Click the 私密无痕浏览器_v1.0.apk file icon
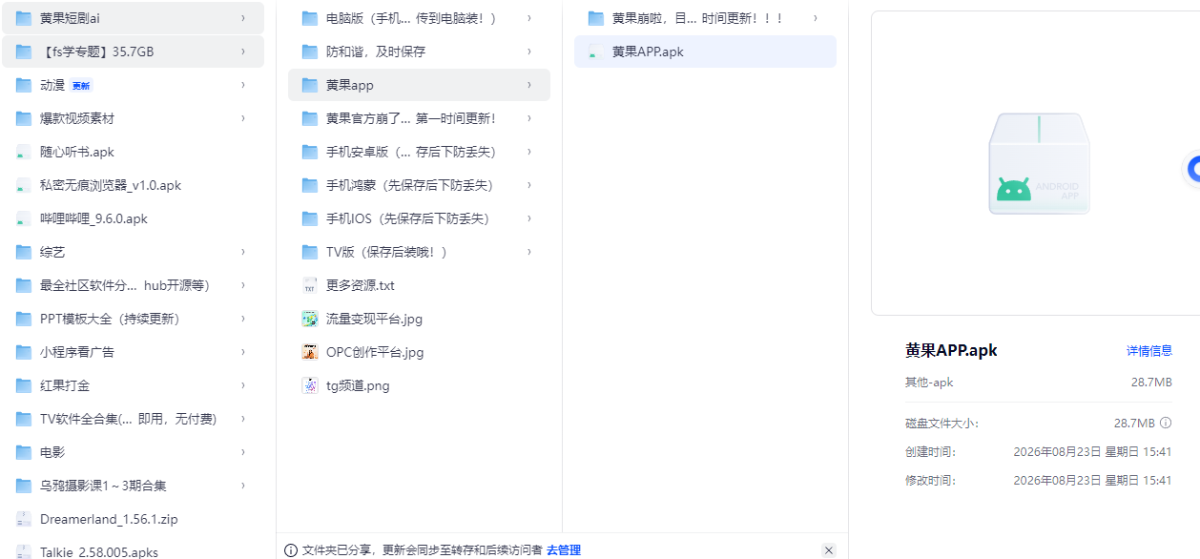Viewport: 1200px width, 559px height. click(x=23, y=185)
